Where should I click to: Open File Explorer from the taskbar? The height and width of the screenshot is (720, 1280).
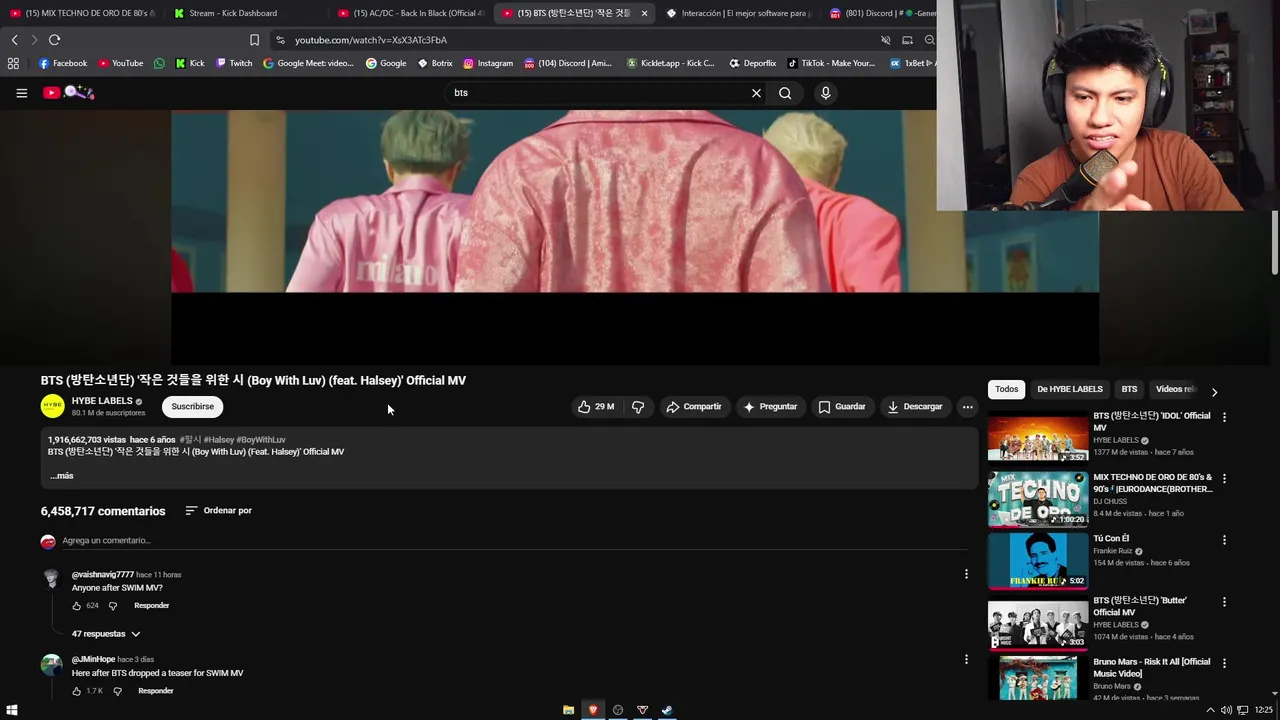568,710
